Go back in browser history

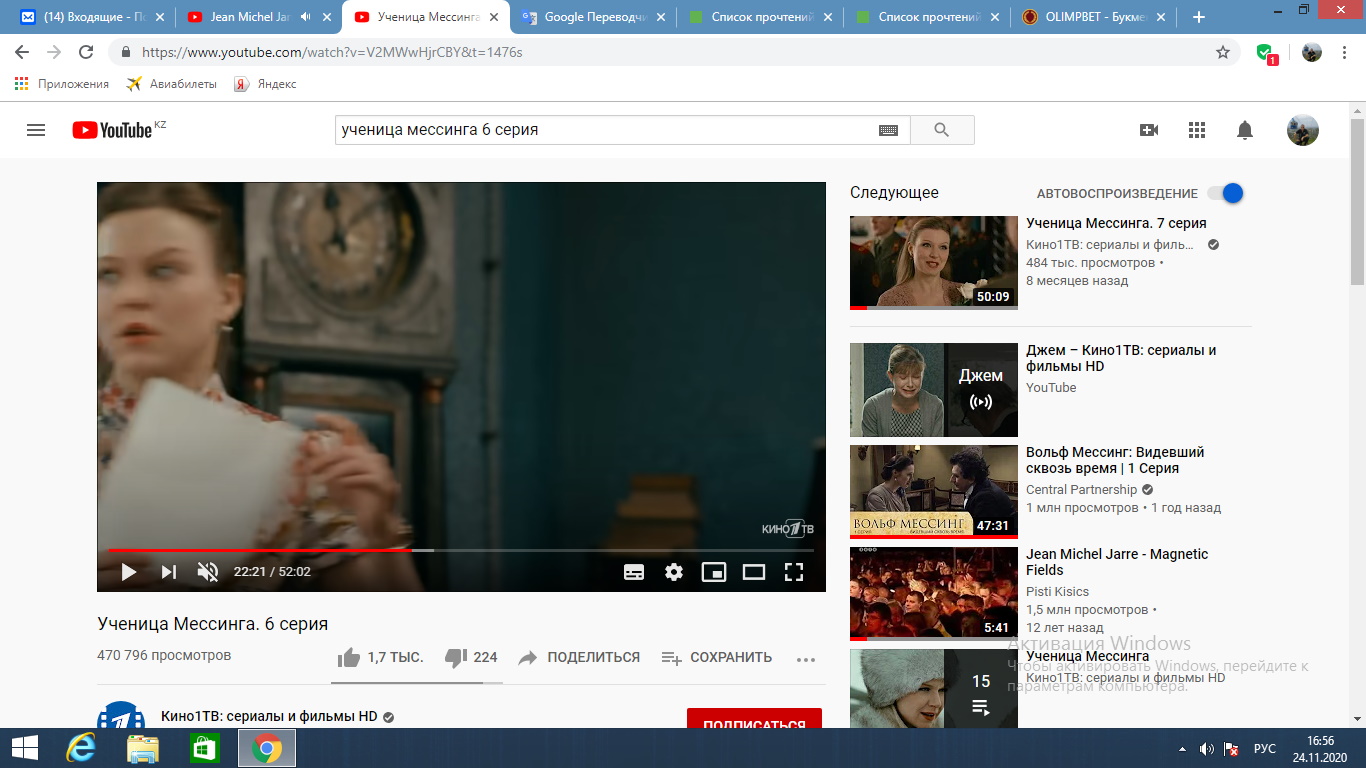pos(22,52)
